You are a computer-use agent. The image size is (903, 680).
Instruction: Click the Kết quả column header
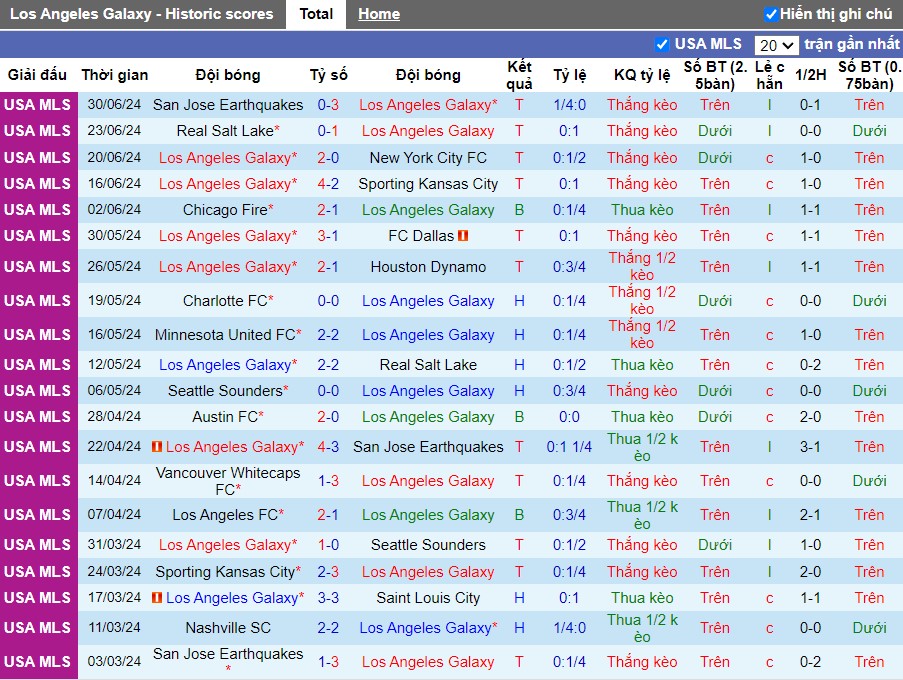pos(519,75)
